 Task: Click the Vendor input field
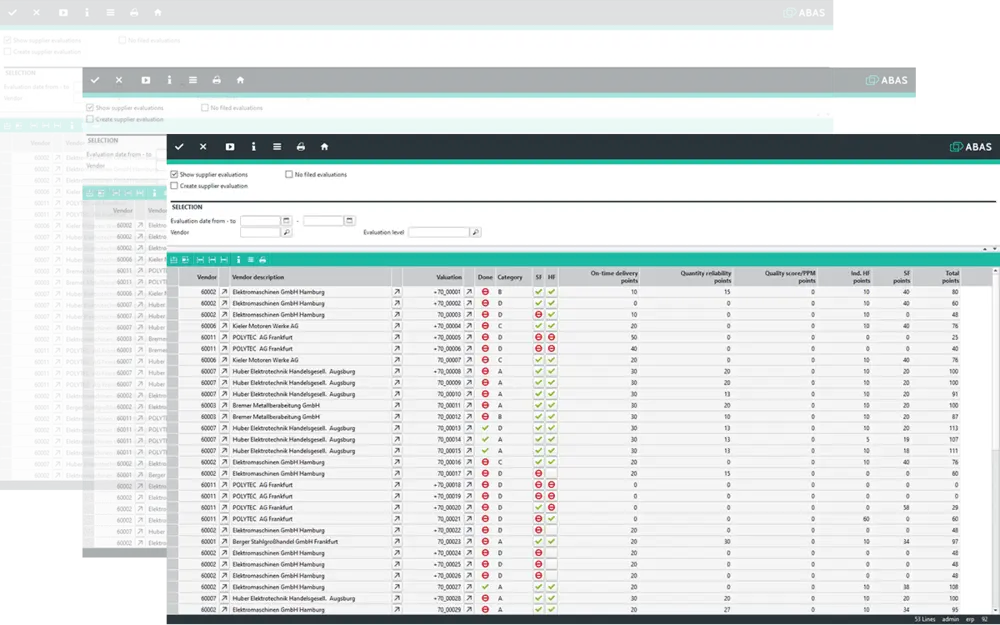point(260,232)
